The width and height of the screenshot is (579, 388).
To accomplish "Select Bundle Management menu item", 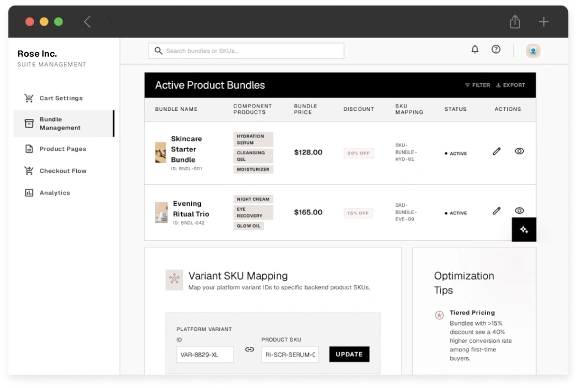I will coord(64,123).
